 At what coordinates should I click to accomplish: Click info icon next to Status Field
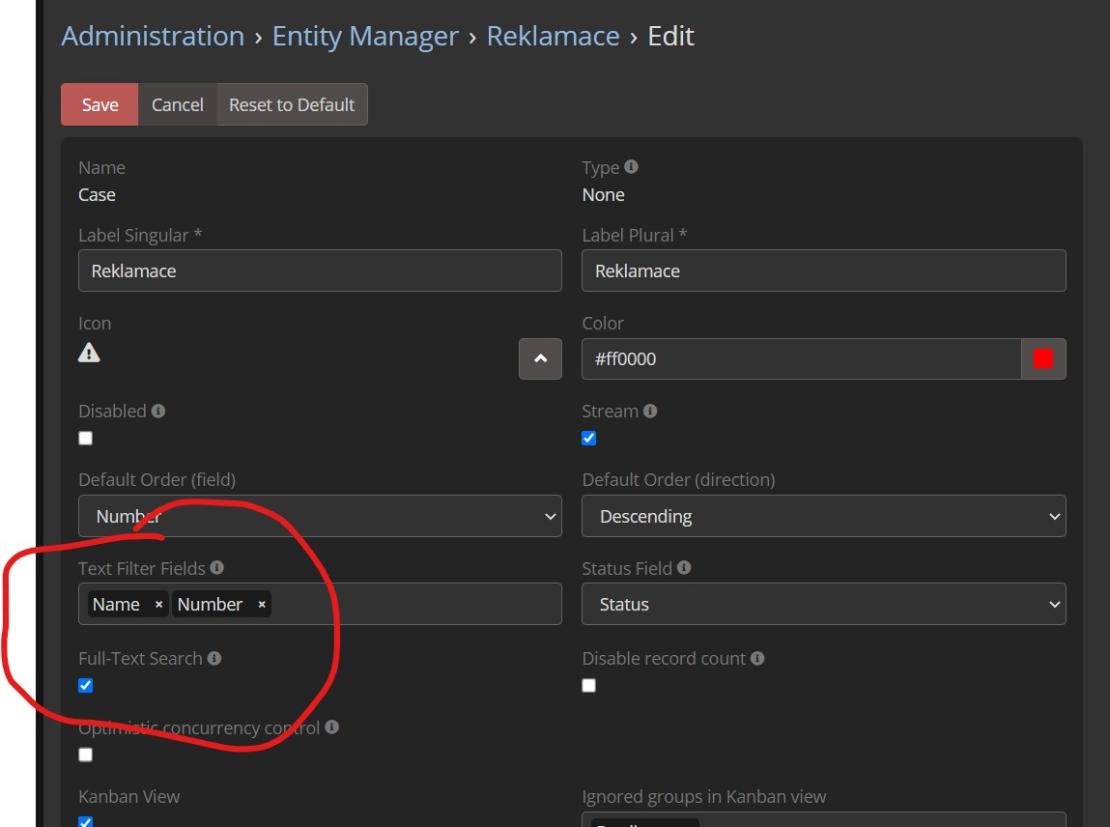[685, 569]
